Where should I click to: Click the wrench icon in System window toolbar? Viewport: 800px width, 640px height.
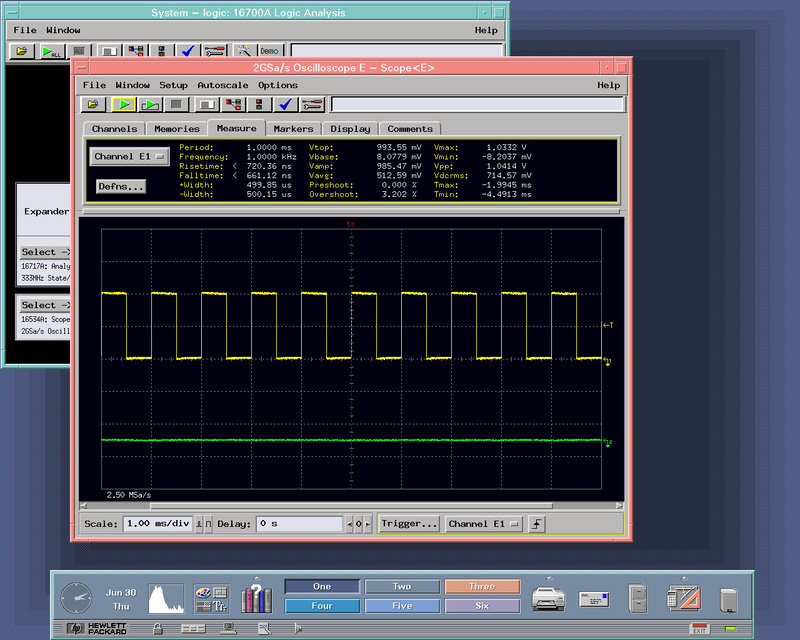214,51
